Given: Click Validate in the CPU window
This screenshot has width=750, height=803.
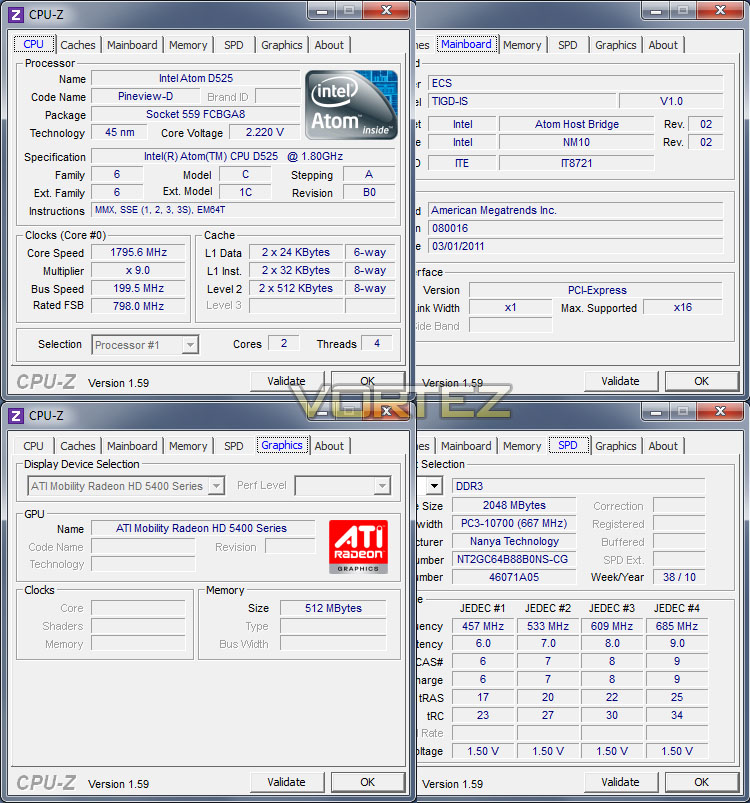Looking at the screenshot, I should [x=287, y=381].
